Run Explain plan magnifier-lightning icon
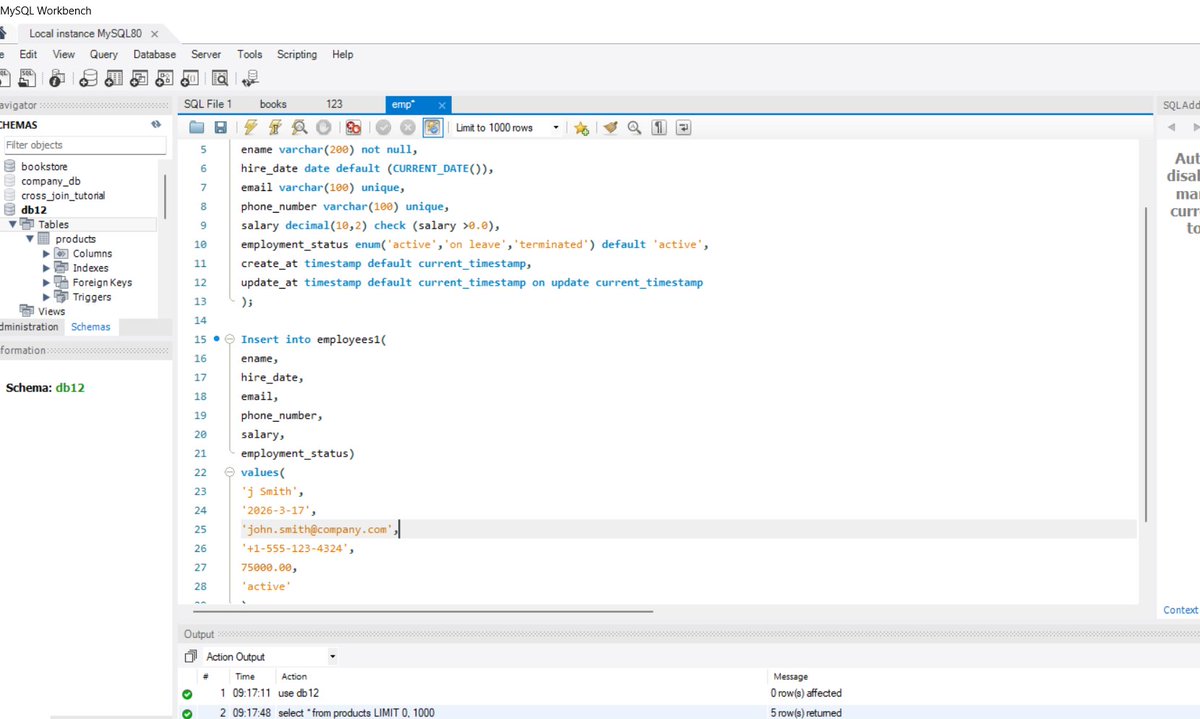Viewport: 1200px width, 719px height. (299, 128)
